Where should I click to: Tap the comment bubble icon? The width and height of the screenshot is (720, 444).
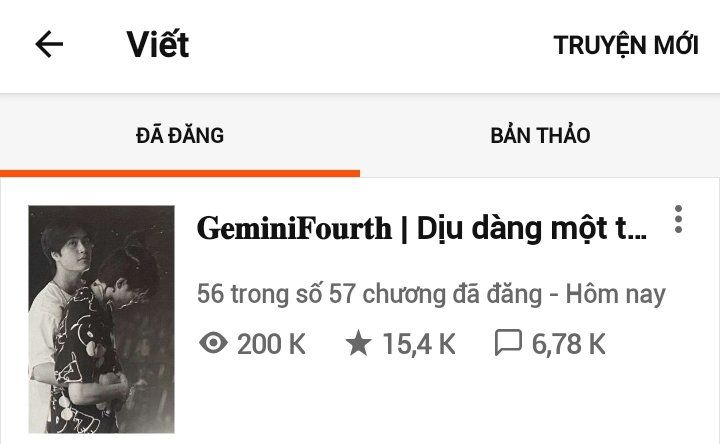(x=508, y=343)
